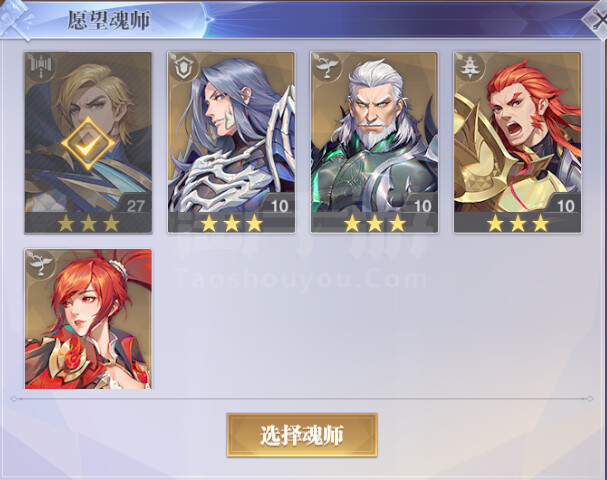
Task: Click the leaf class icon on female hero card
Action: (x=41, y=264)
